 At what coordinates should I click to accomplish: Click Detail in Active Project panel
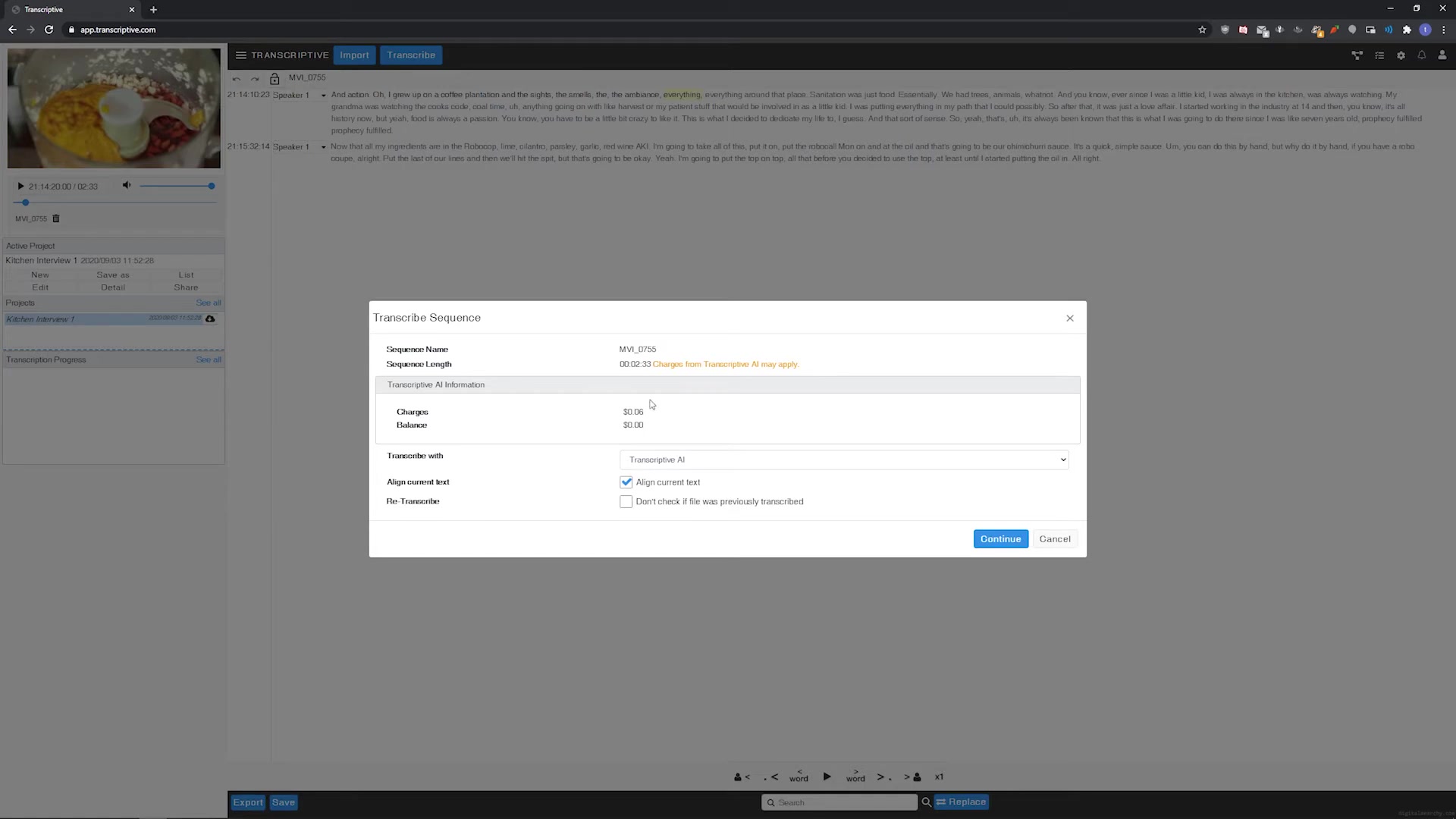tap(113, 287)
